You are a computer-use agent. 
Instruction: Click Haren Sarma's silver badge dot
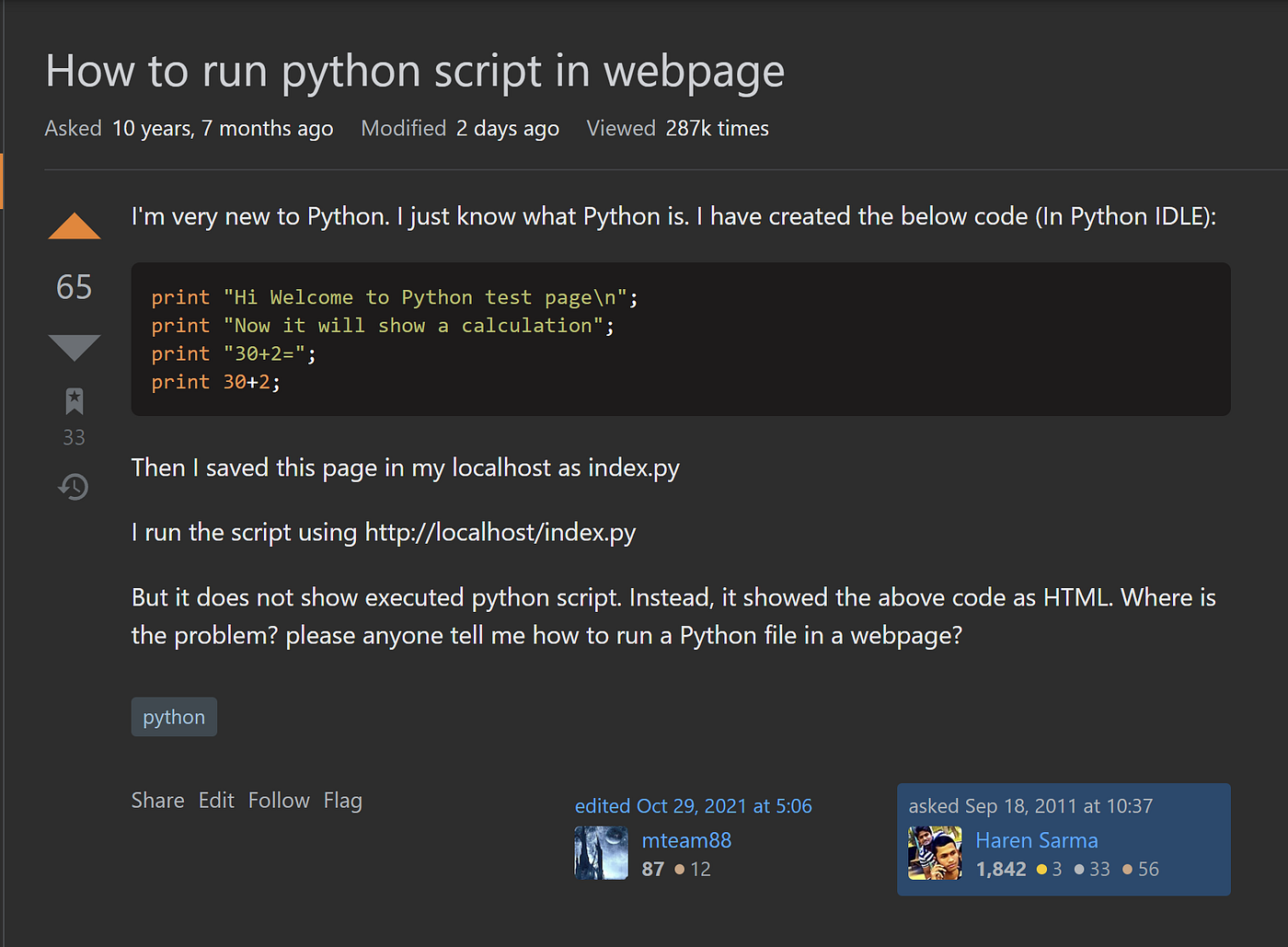tap(1080, 869)
